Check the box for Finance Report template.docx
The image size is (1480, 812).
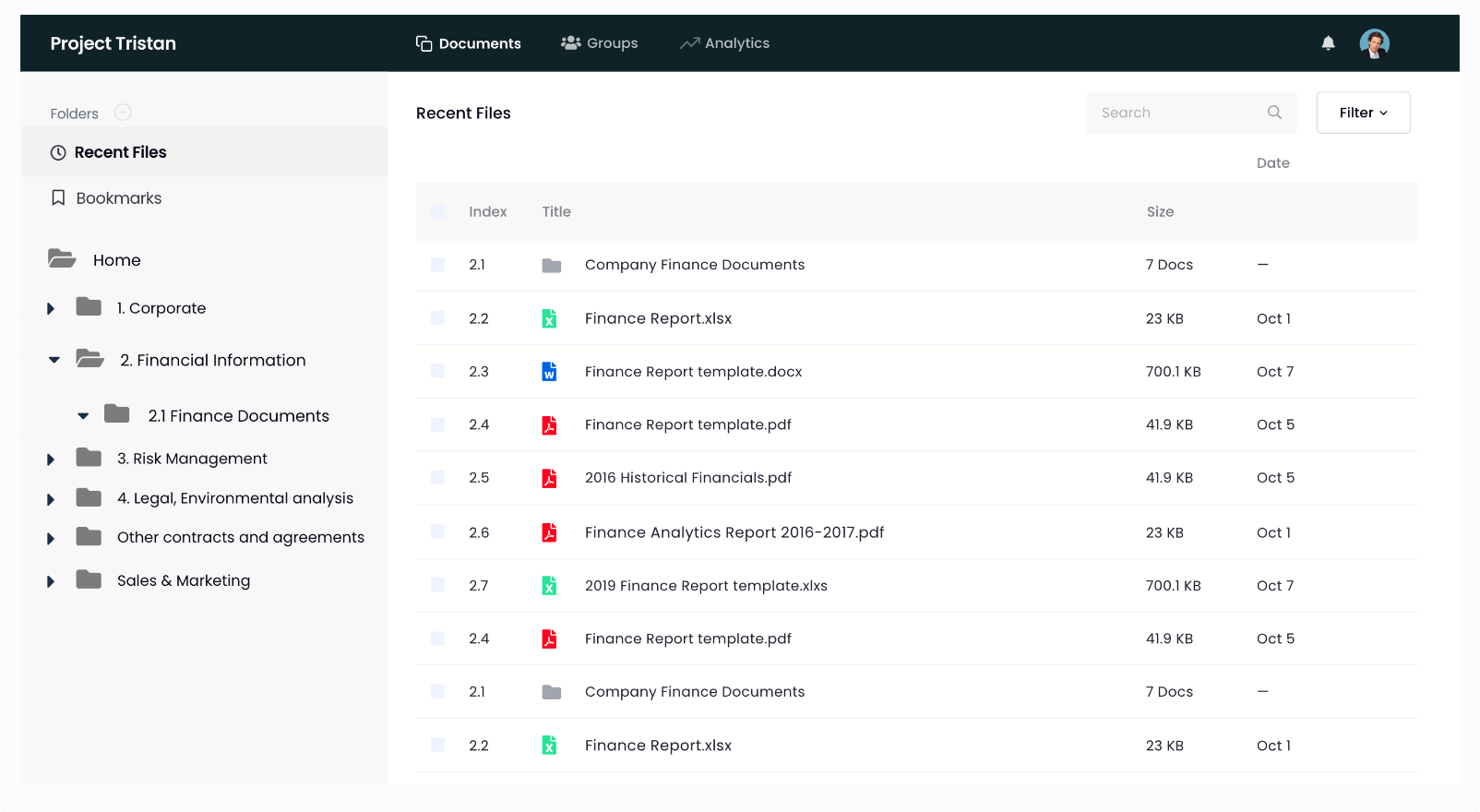click(437, 372)
